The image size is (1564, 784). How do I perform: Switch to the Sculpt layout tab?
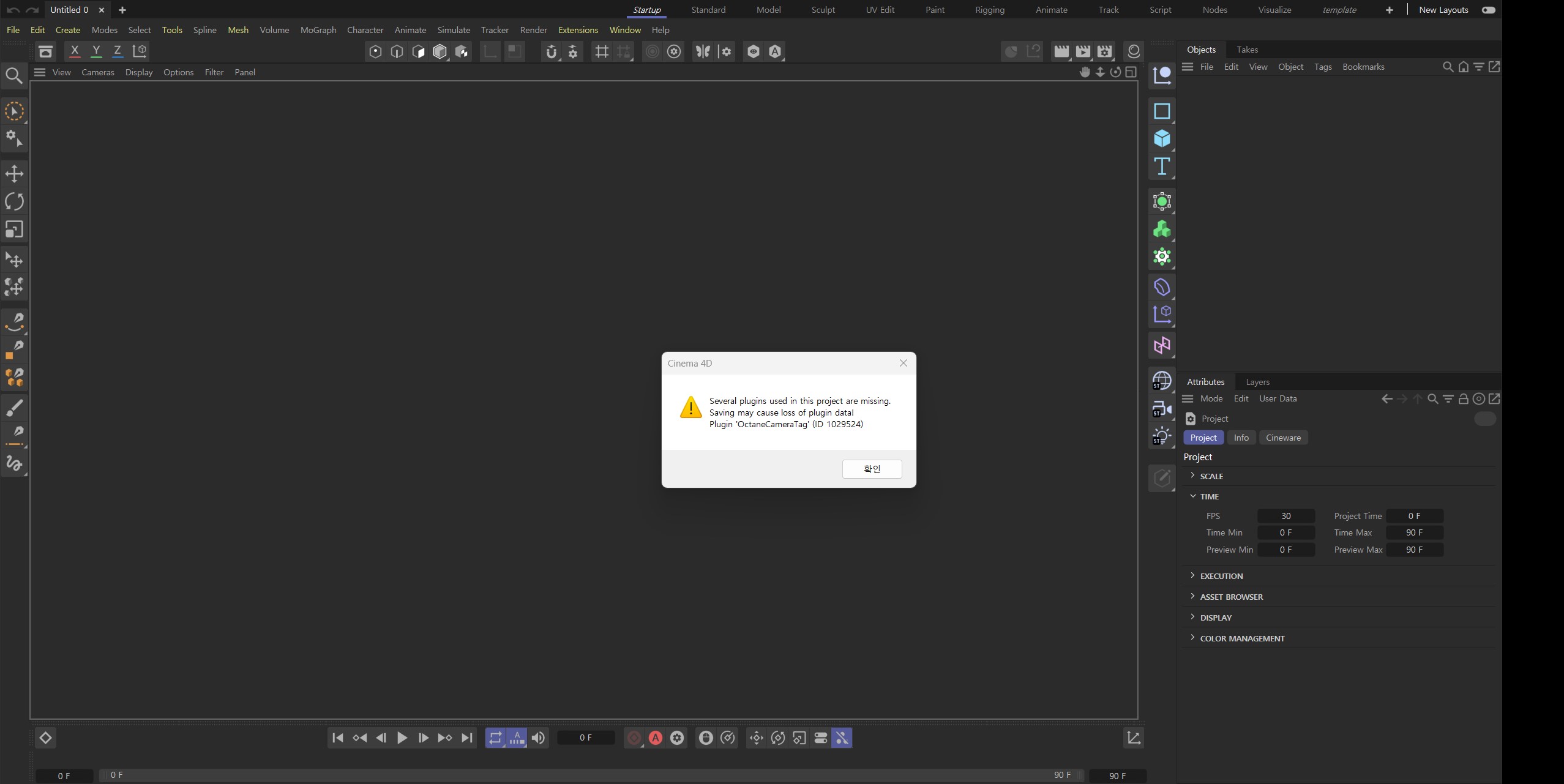[823, 10]
